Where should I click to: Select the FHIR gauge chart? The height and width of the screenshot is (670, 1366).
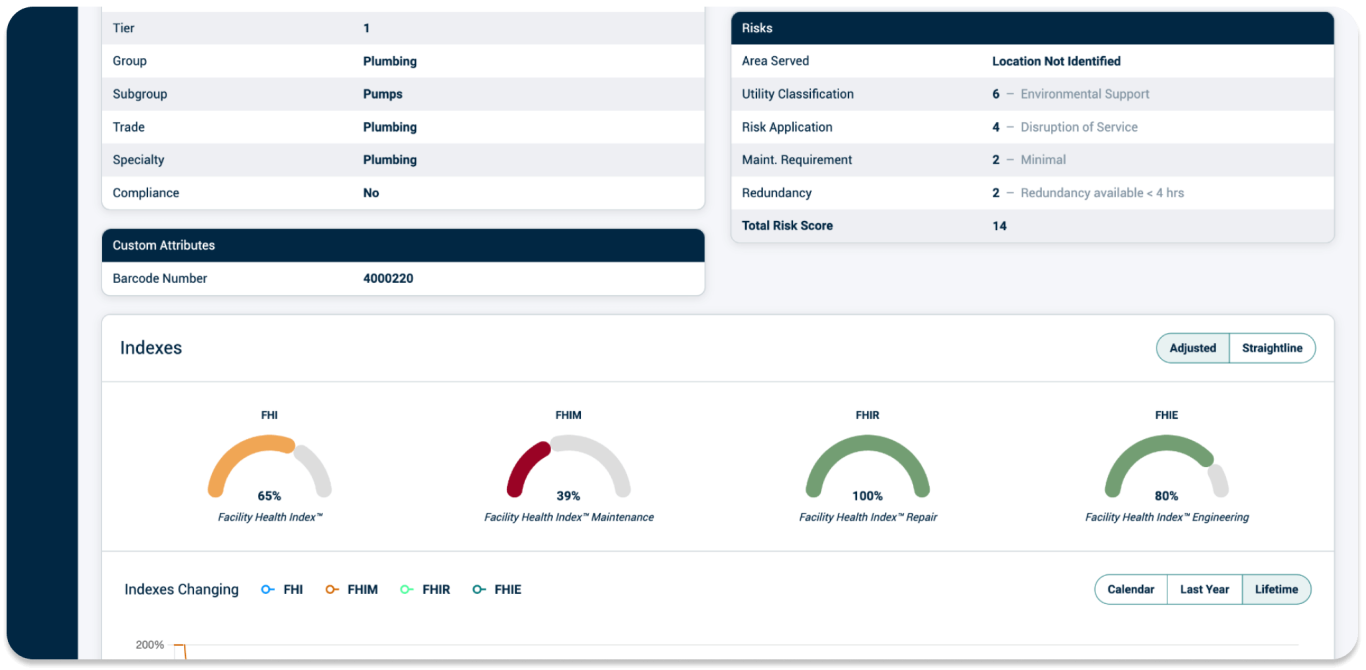click(867, 465)
